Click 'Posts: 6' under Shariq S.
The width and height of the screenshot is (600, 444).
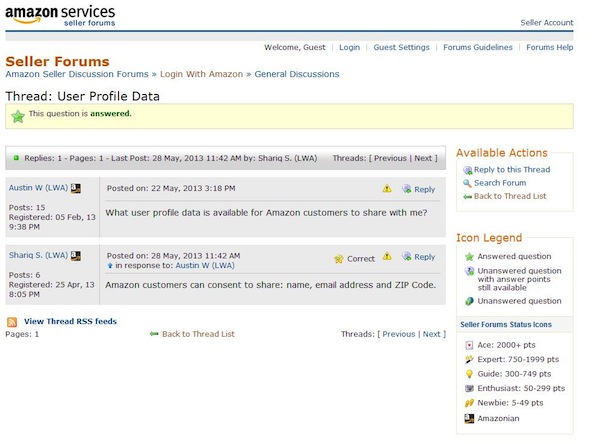24,275
